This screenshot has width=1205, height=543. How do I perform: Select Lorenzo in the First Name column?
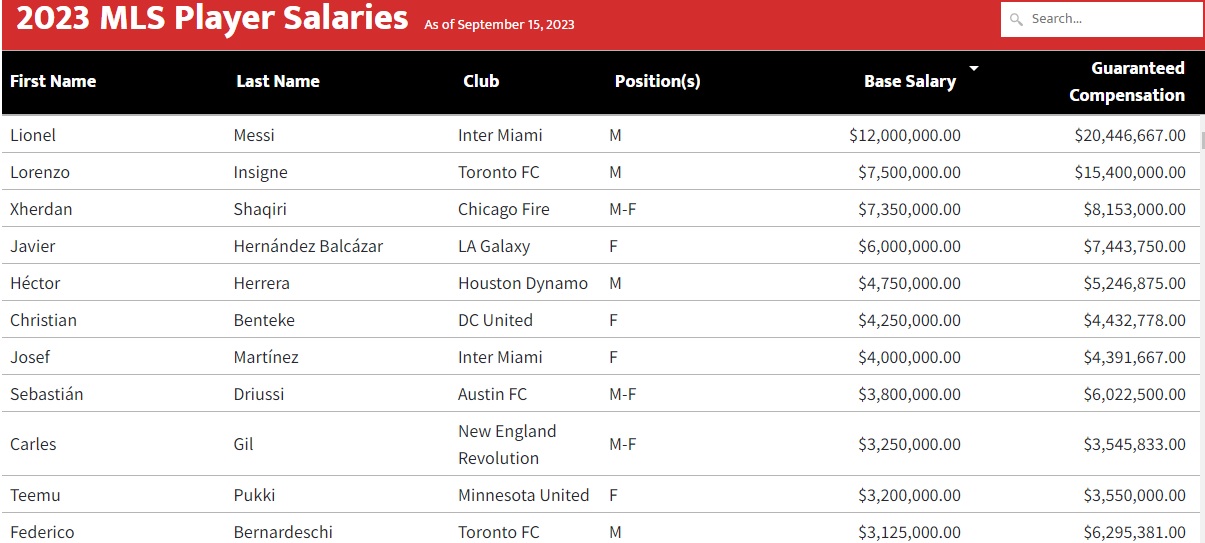pos(40,172)
